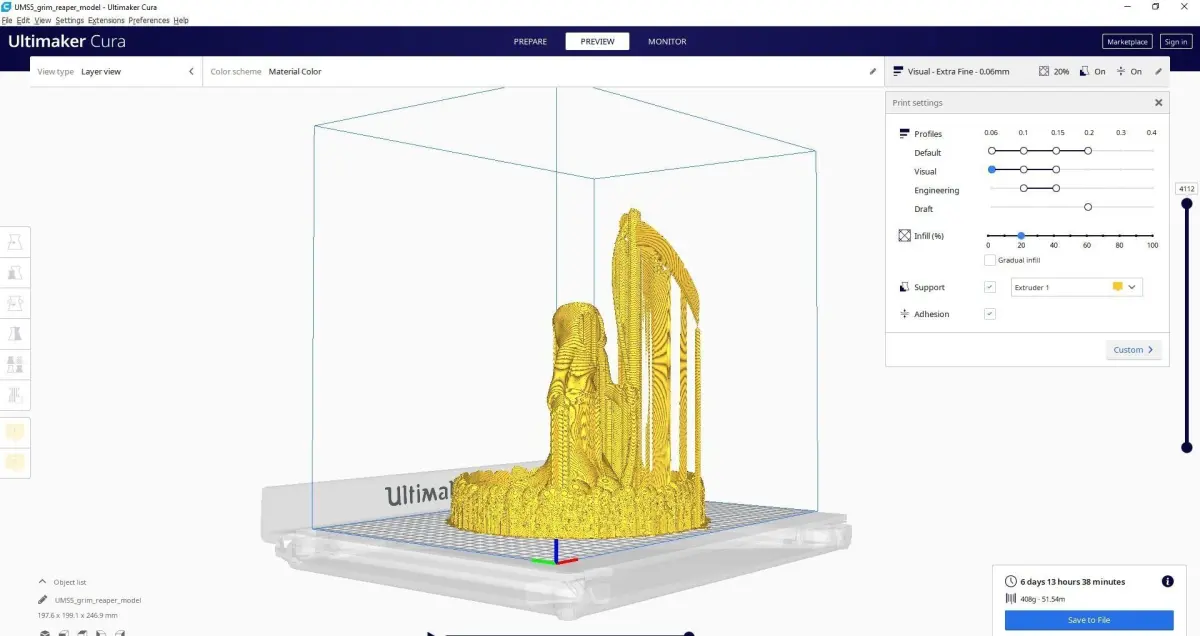The width and height of the screenshot is (1200, 636).
Task: Open the Color scheme Material Color dropdown
Action: click(x=542, y=72)
